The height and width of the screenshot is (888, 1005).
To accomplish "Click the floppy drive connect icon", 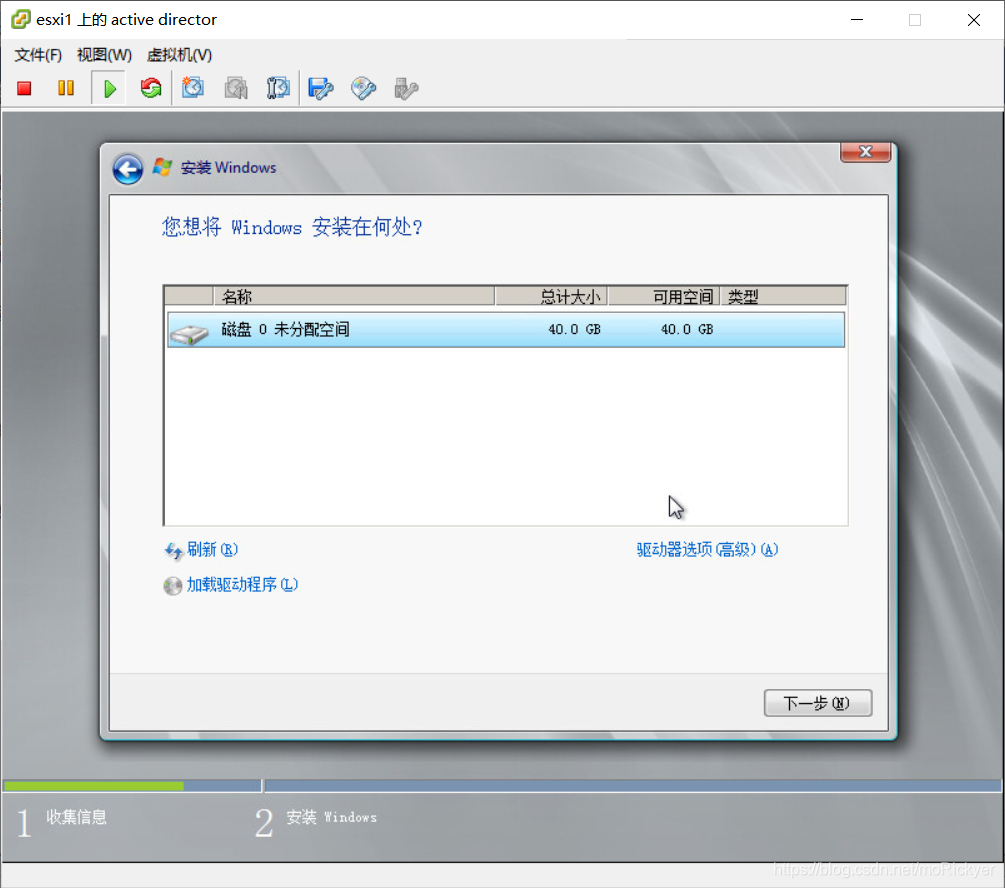I will click(320, 88).
